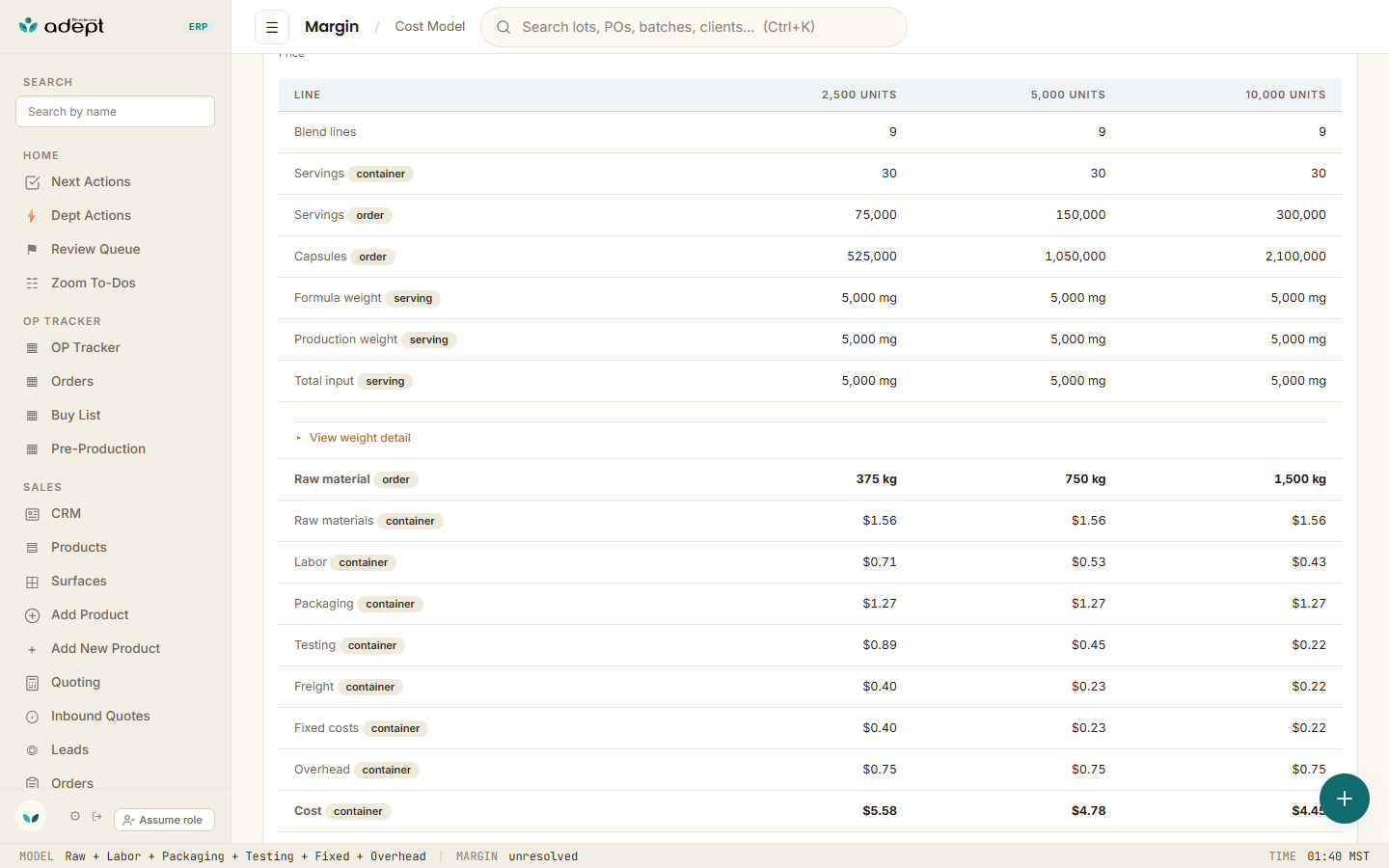Click the calculator icon beside Quoting
Image resolution: width=1389 pixels, height=868 pixels.
[32, 683]
